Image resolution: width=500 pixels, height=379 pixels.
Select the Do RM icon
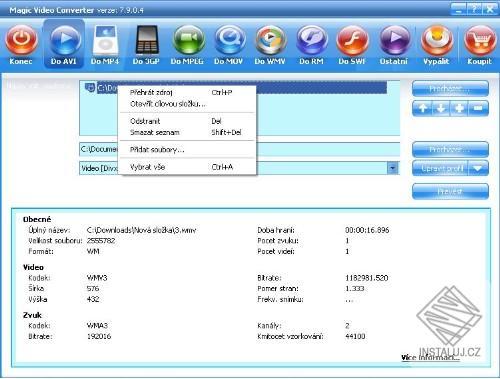pyautogui.click(x=311, y=41)
